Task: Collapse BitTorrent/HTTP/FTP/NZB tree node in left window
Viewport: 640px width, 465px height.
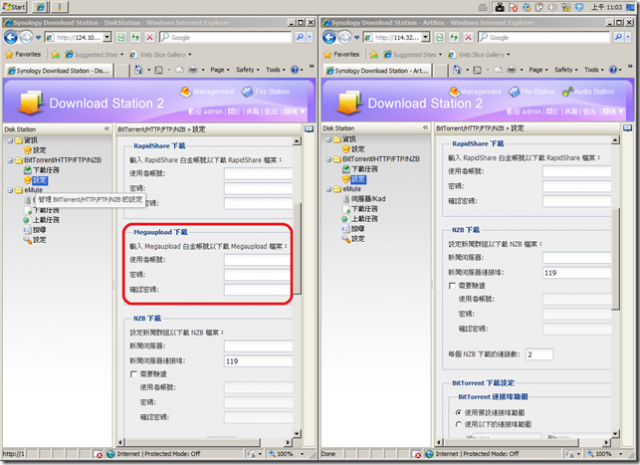Action: point(10,160)
